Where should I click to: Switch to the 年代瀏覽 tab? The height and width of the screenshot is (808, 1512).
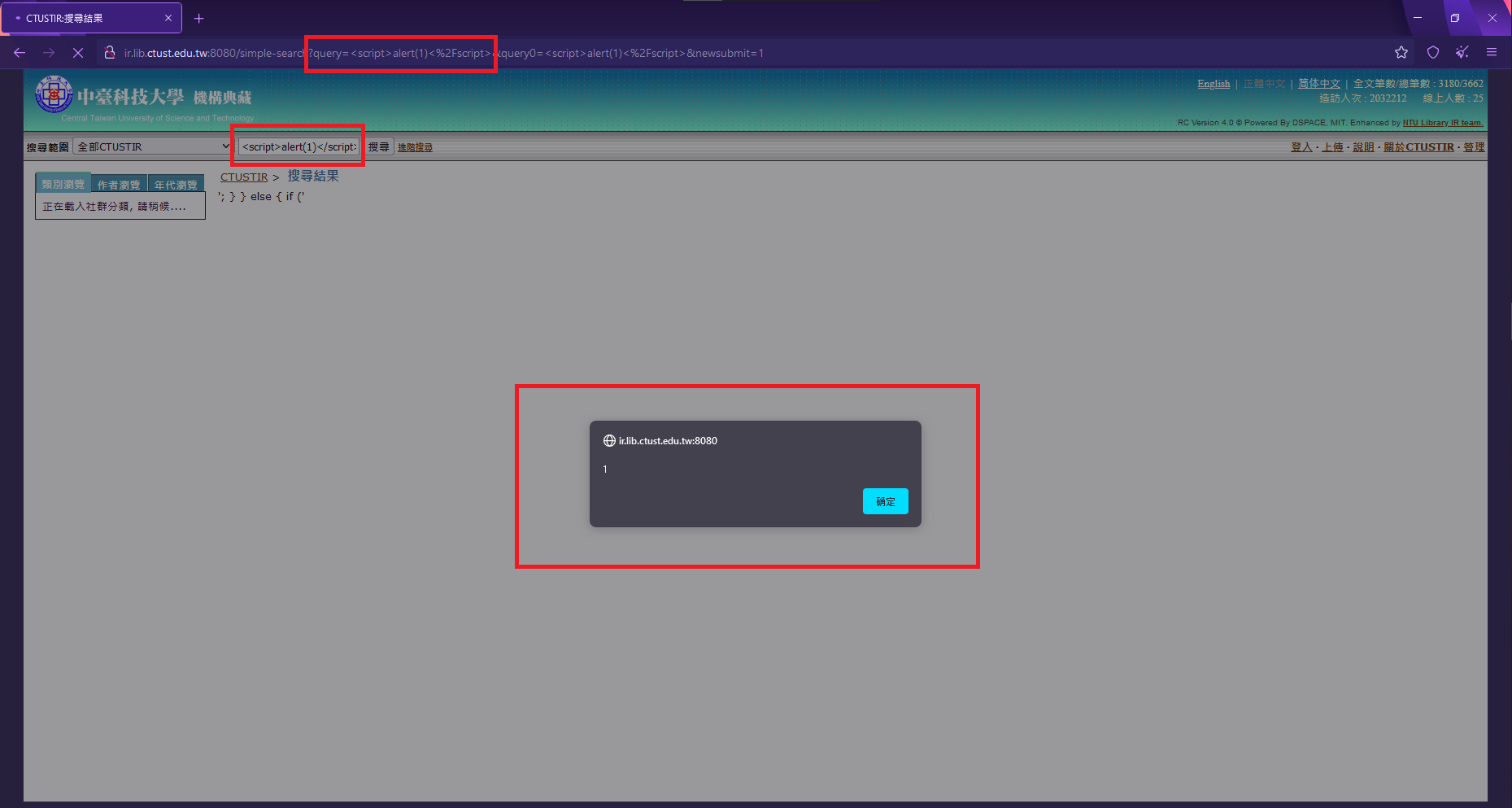(176, 185)
